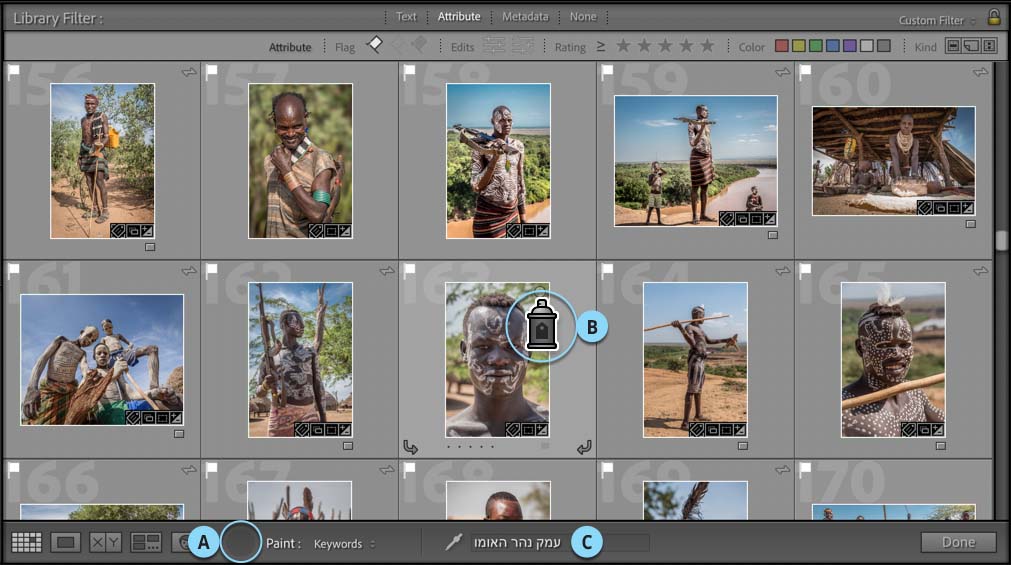Image resolution: width=1011 pixels, height=565 pixels.
Task: Set rating filter to five stars
Action: pos(707,45)
